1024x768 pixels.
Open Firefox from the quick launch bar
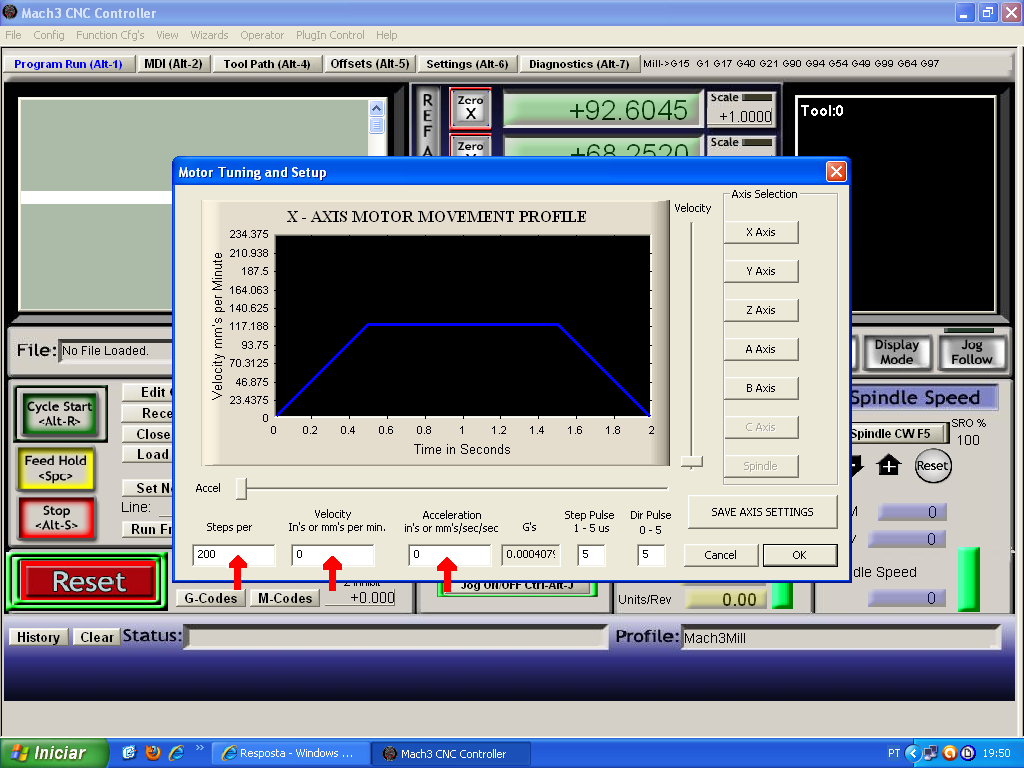pyautogui.click(x=153, y=752)
